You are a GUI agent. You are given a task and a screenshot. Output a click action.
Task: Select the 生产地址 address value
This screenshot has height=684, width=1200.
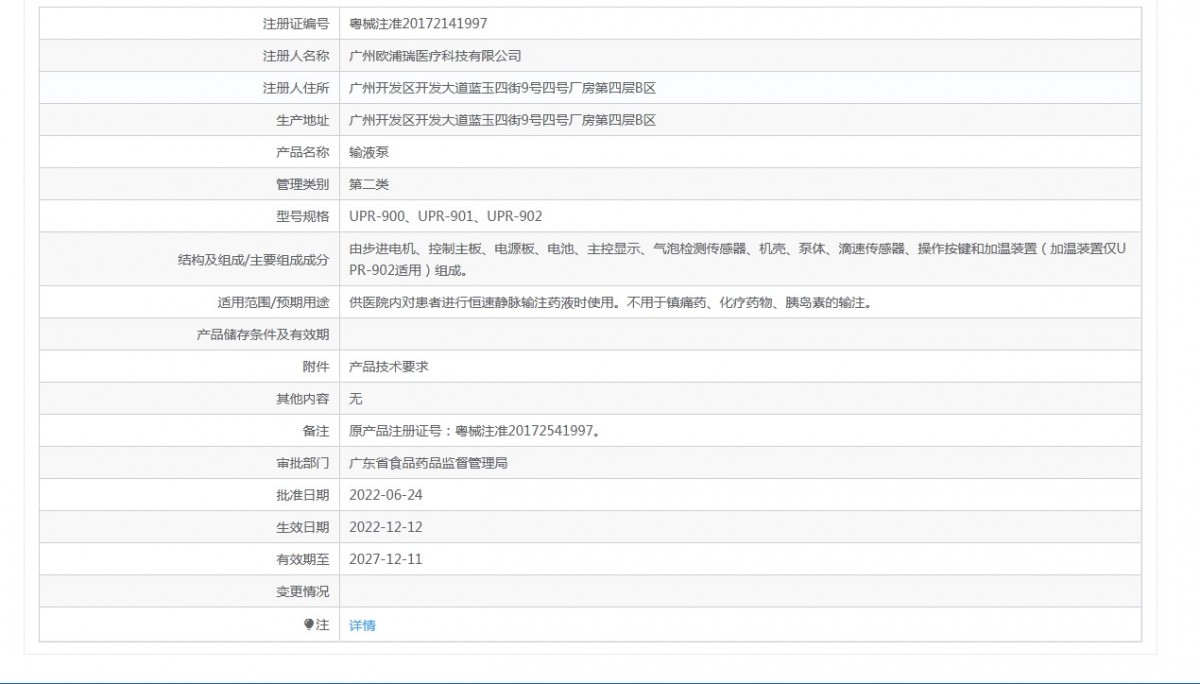click(502, 120)
